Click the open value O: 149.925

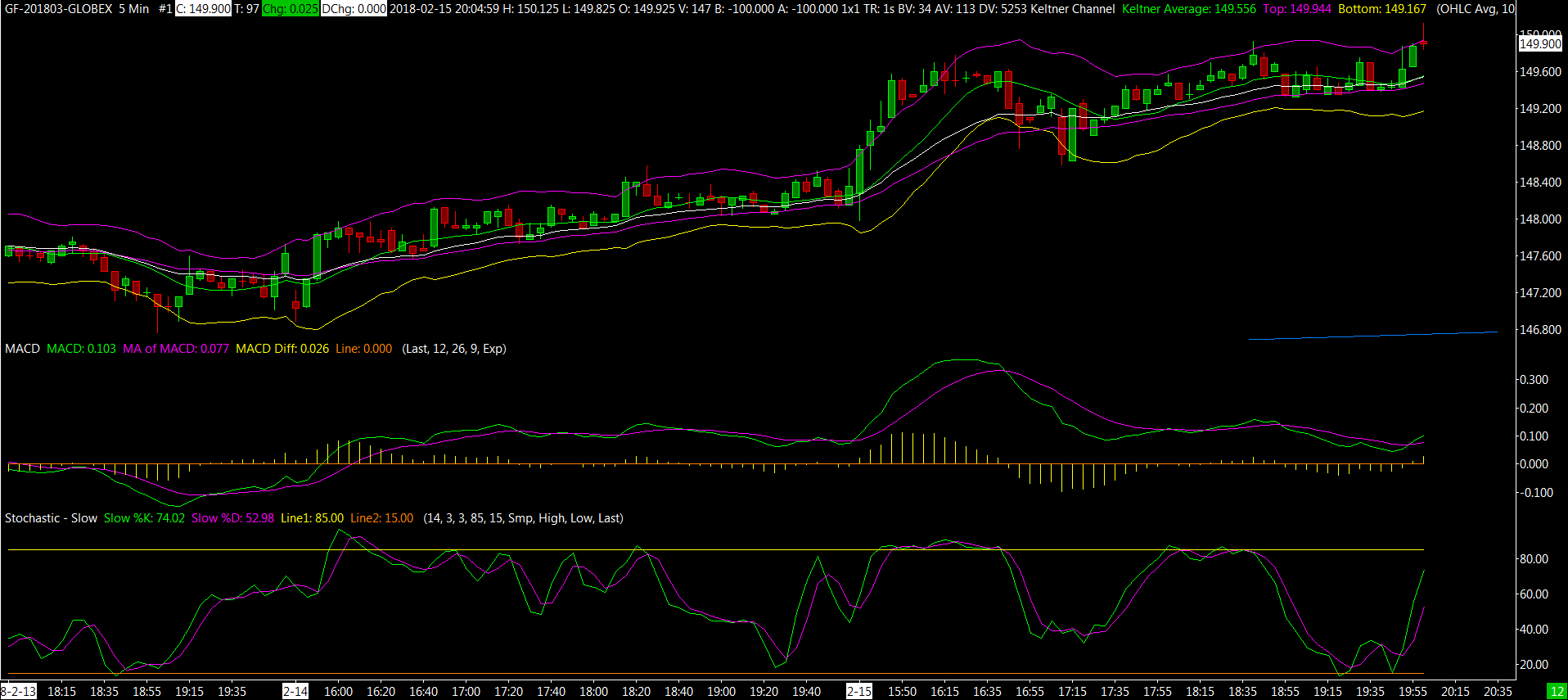tap(647, 9)
